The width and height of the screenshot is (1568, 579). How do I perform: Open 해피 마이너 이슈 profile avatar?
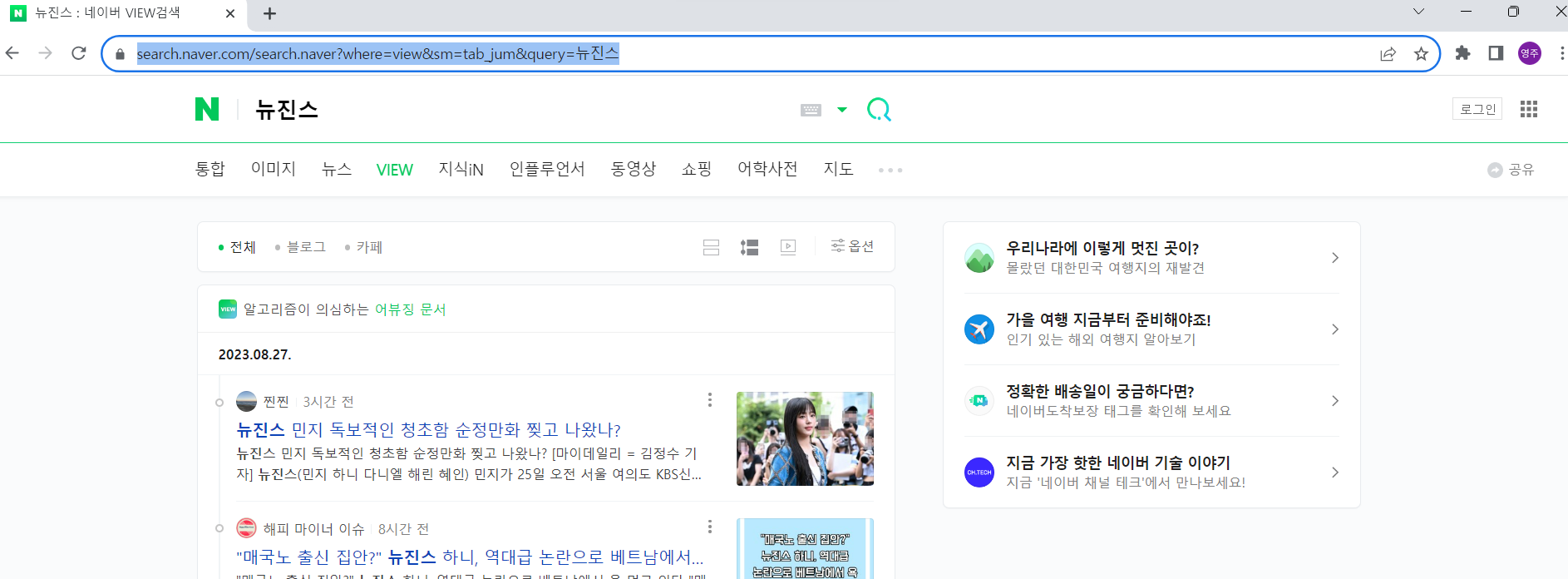click(246, 528)
